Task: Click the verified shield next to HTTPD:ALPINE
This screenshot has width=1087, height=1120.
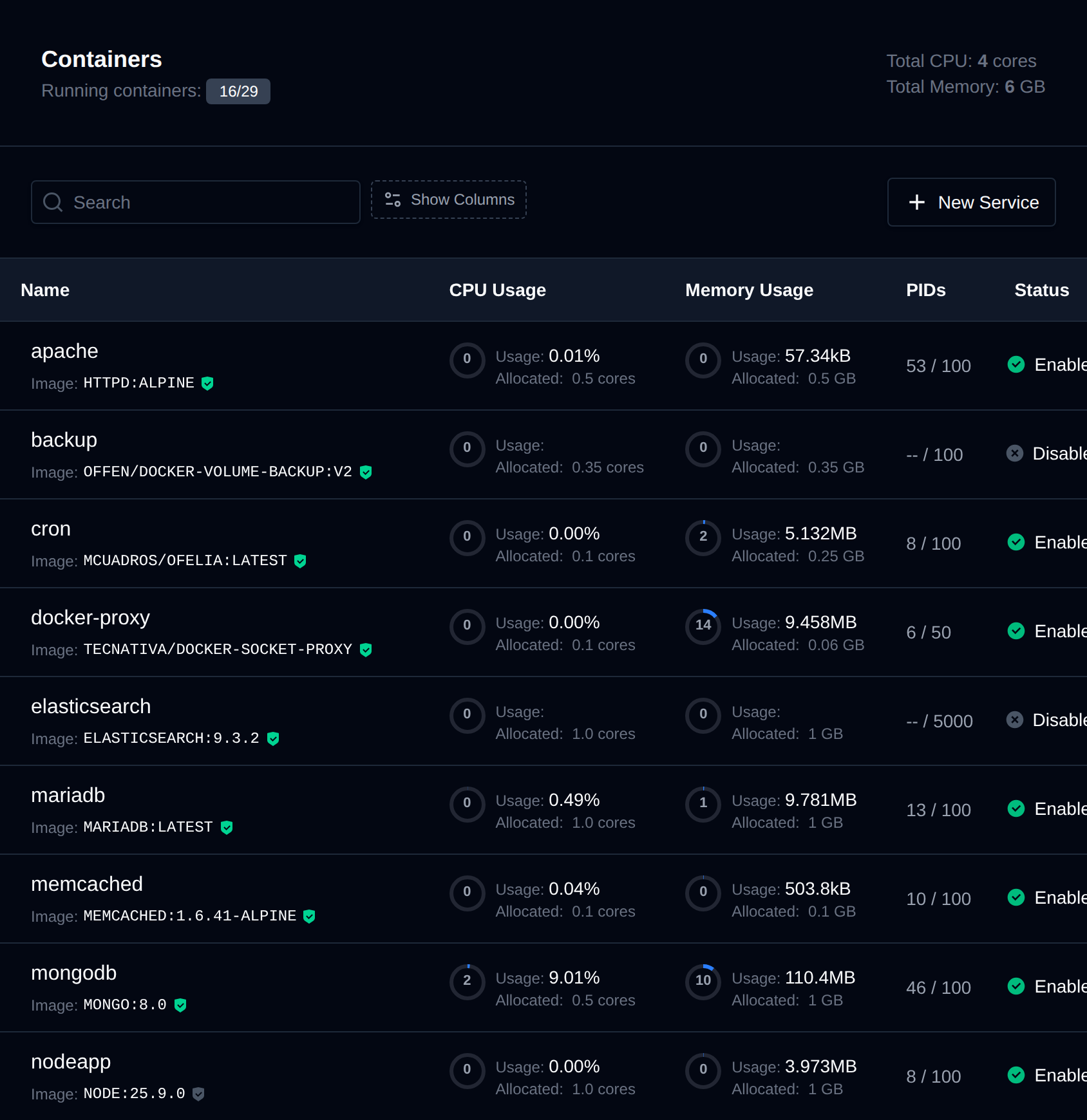Action: [207, 384]
